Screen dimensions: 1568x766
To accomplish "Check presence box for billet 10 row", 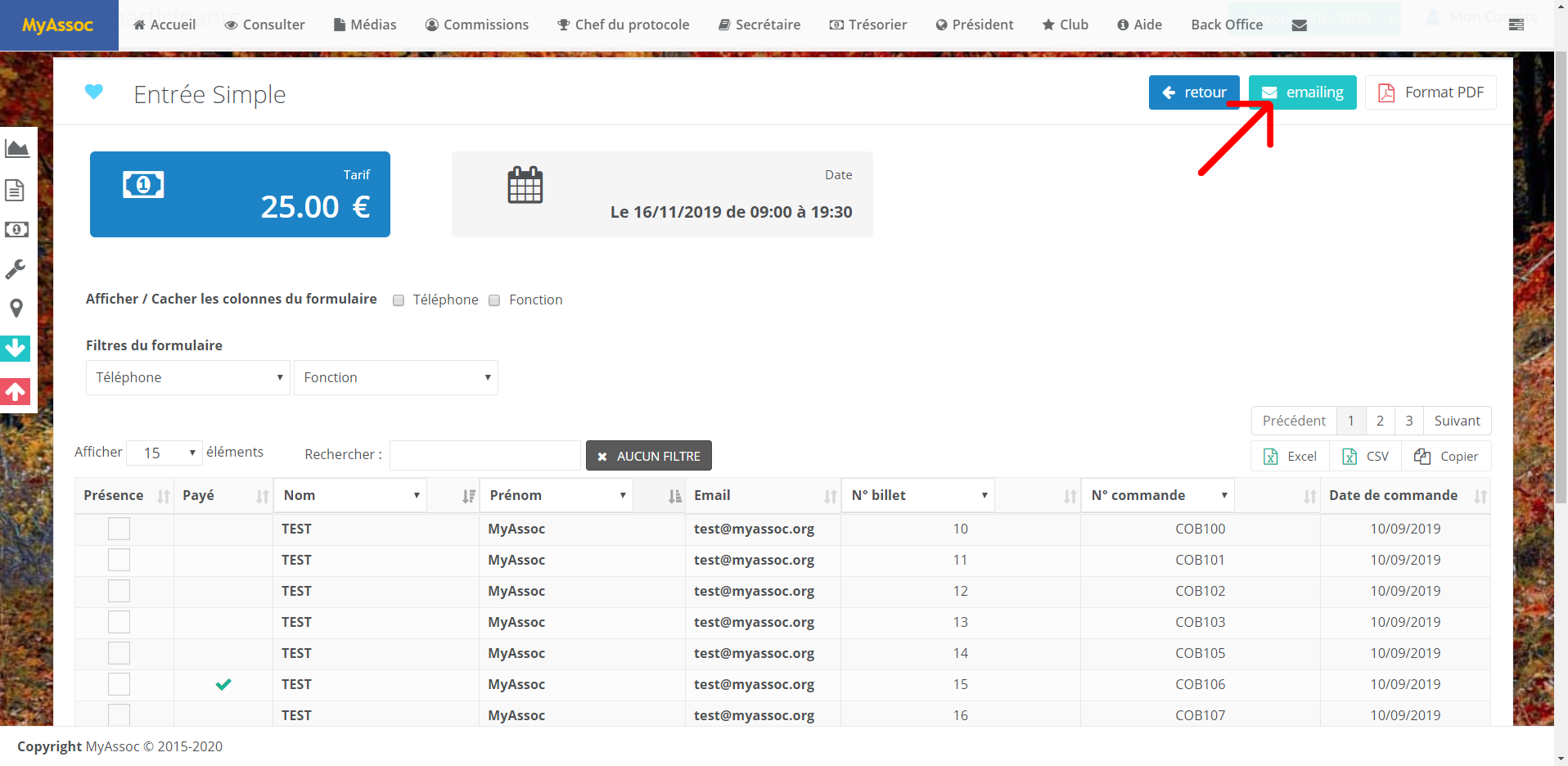I will click(x=119, y=529).
